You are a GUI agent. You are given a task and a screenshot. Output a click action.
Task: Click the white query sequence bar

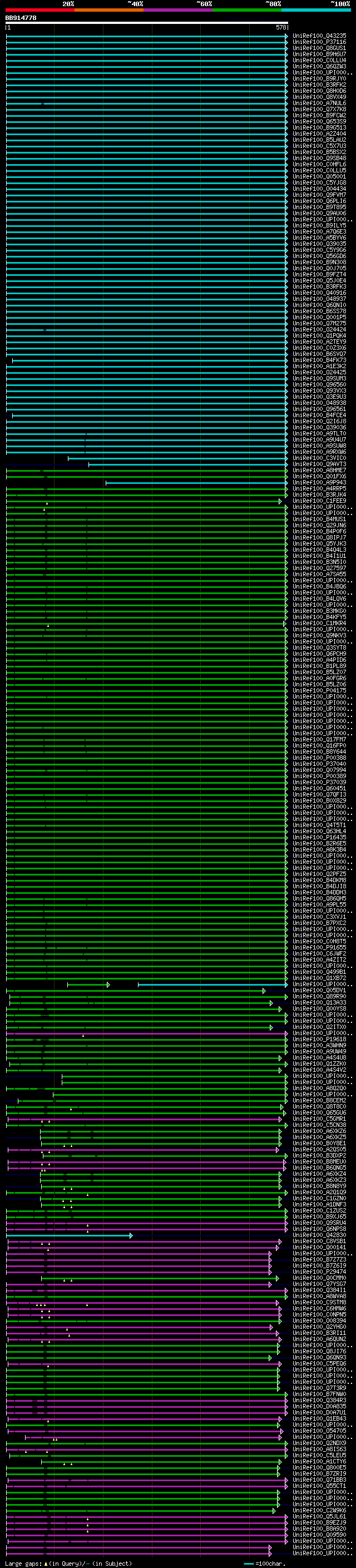coord(147,23)
